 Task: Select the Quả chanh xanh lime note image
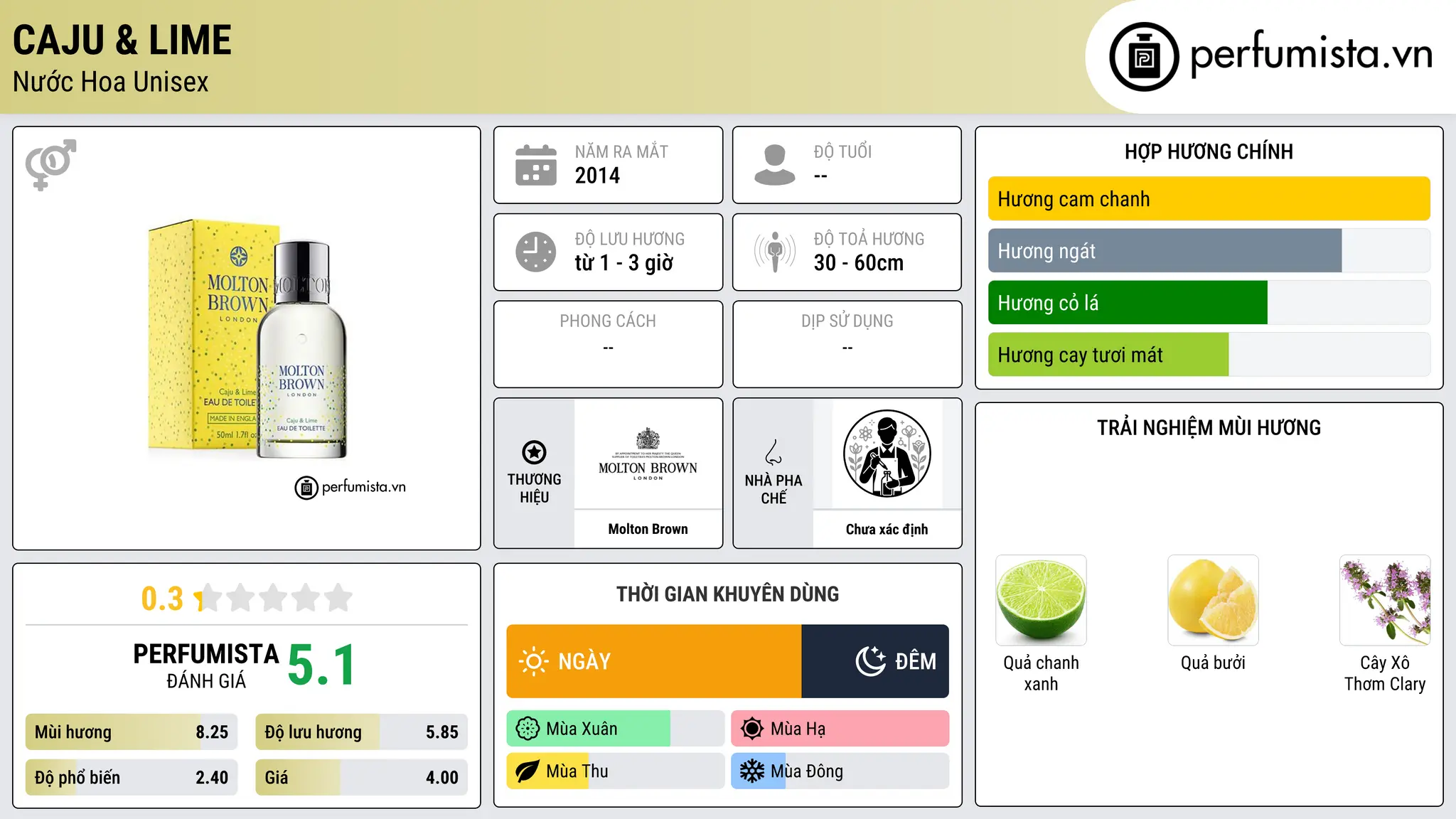(x=1041, y=600)
